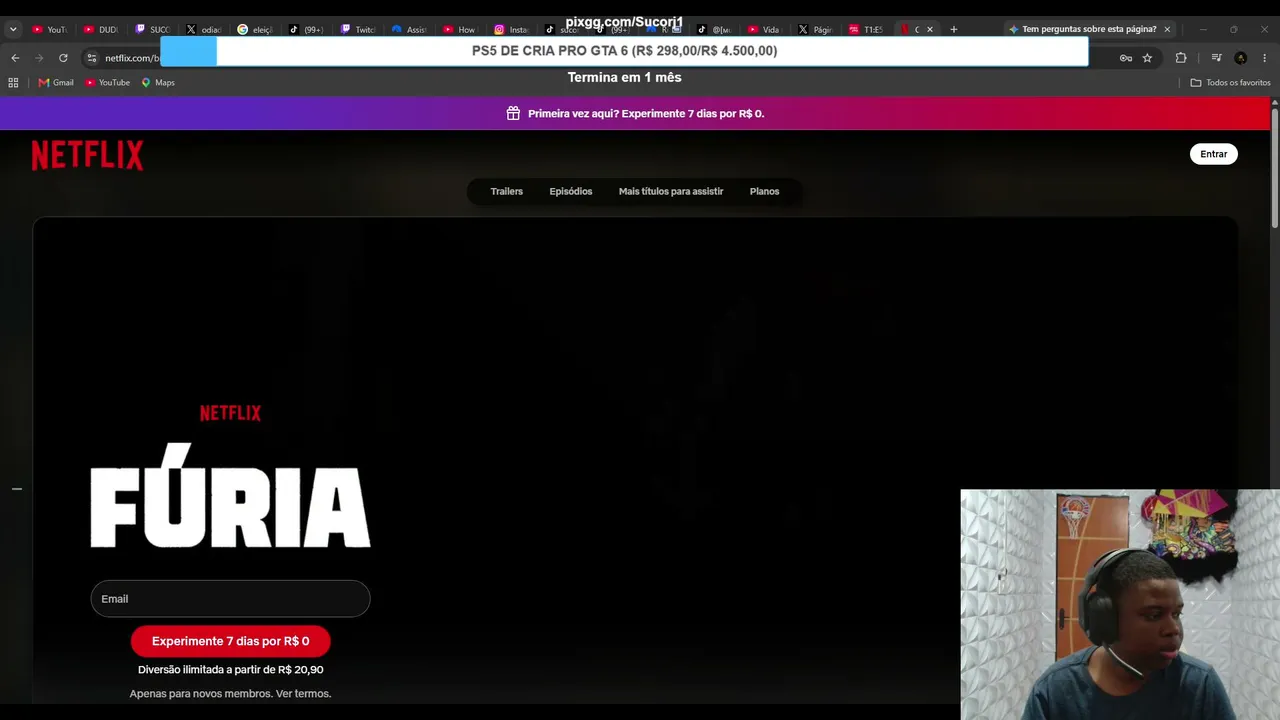Viewport: 1280px width, 720px height.
Task: Go back with the browser back arrow
Action: point(15,58)
